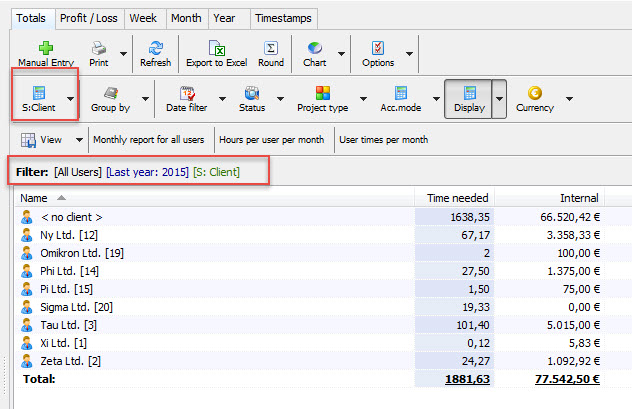Open the Options checklist icon
The image size is (632, 409).
point(377,48)
